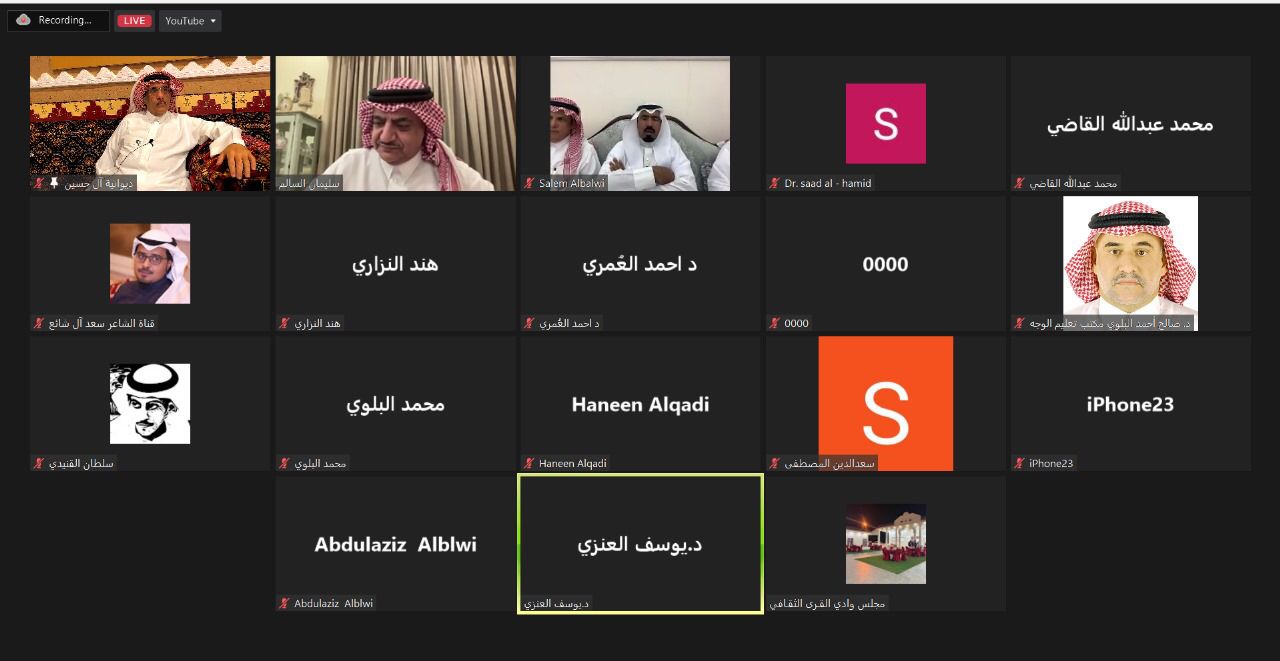This screenshot has height=661, width=1280.
Task: Click the sketch portrait avatar of سلطان
Action: click(150, 403)
